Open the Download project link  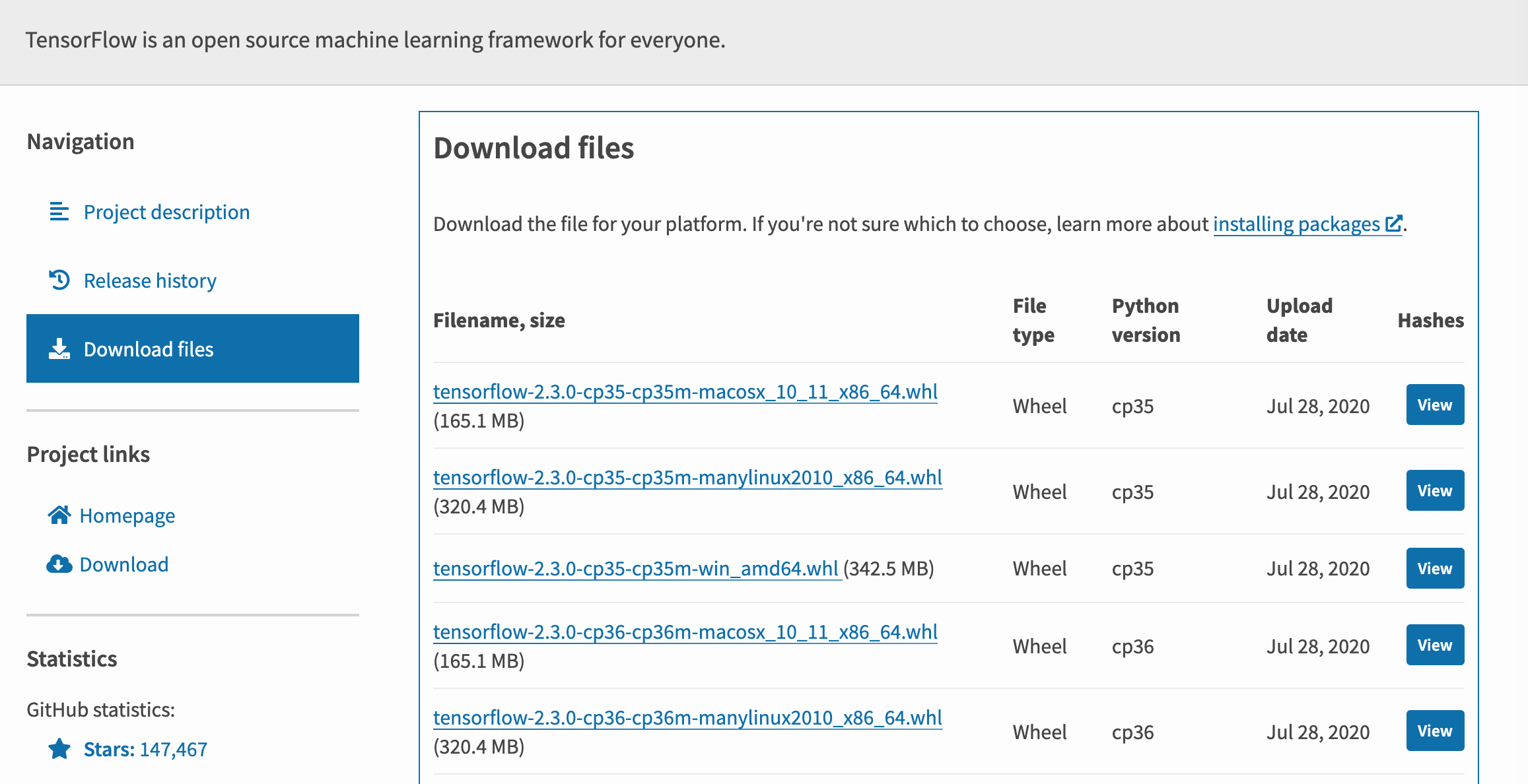pos(108,564)
